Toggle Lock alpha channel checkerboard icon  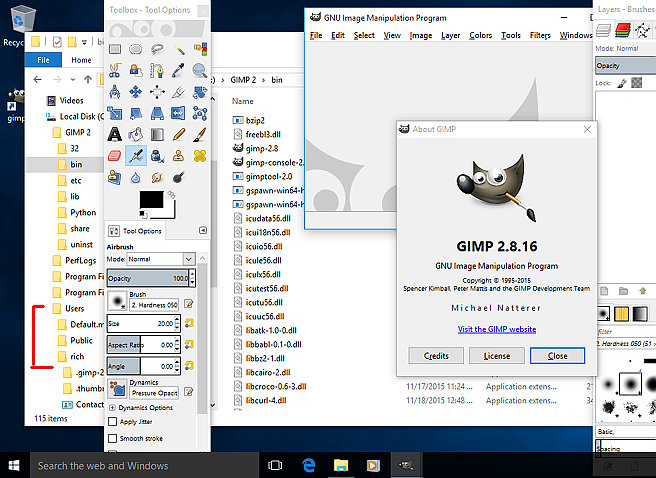click(x=636, y=83)
